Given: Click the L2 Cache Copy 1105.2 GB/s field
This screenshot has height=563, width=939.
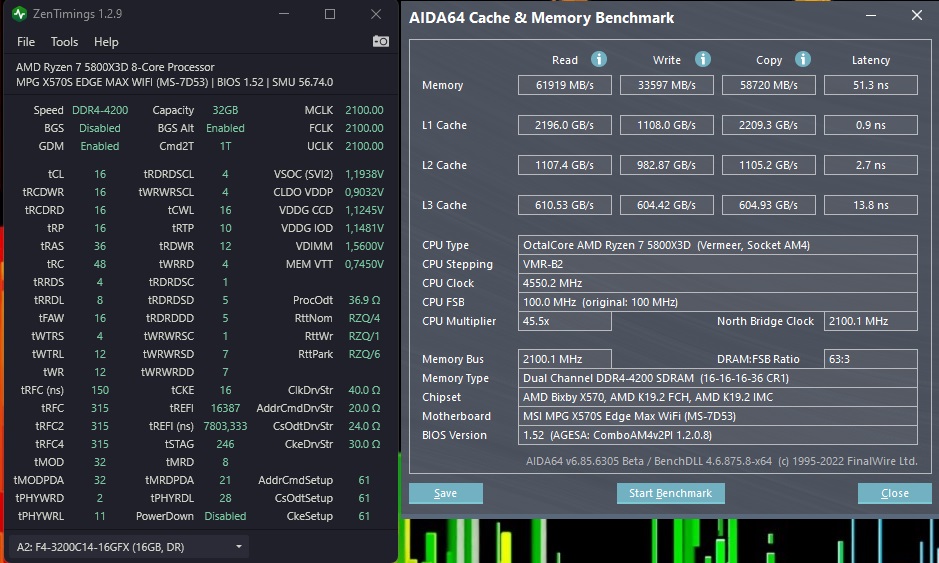Looking at the screenshot, I should pos(769,165).
